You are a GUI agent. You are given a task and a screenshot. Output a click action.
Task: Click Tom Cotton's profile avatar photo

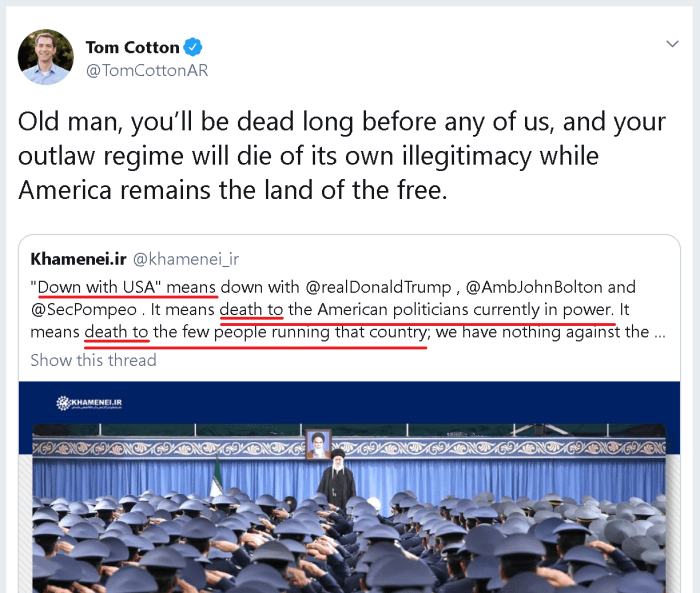click(x=46, y=57)
